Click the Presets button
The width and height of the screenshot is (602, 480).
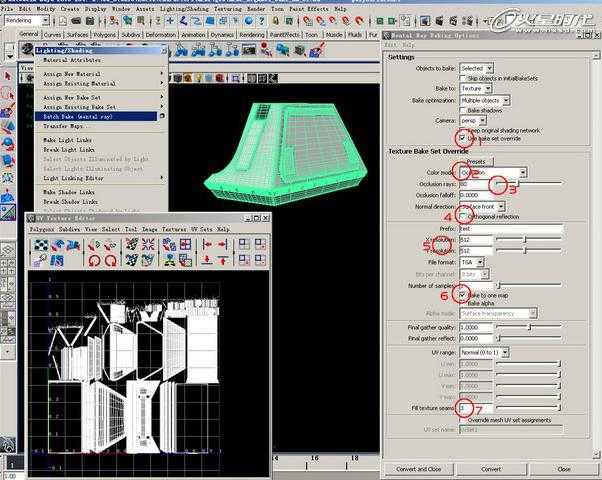click(x=476, y=161)
